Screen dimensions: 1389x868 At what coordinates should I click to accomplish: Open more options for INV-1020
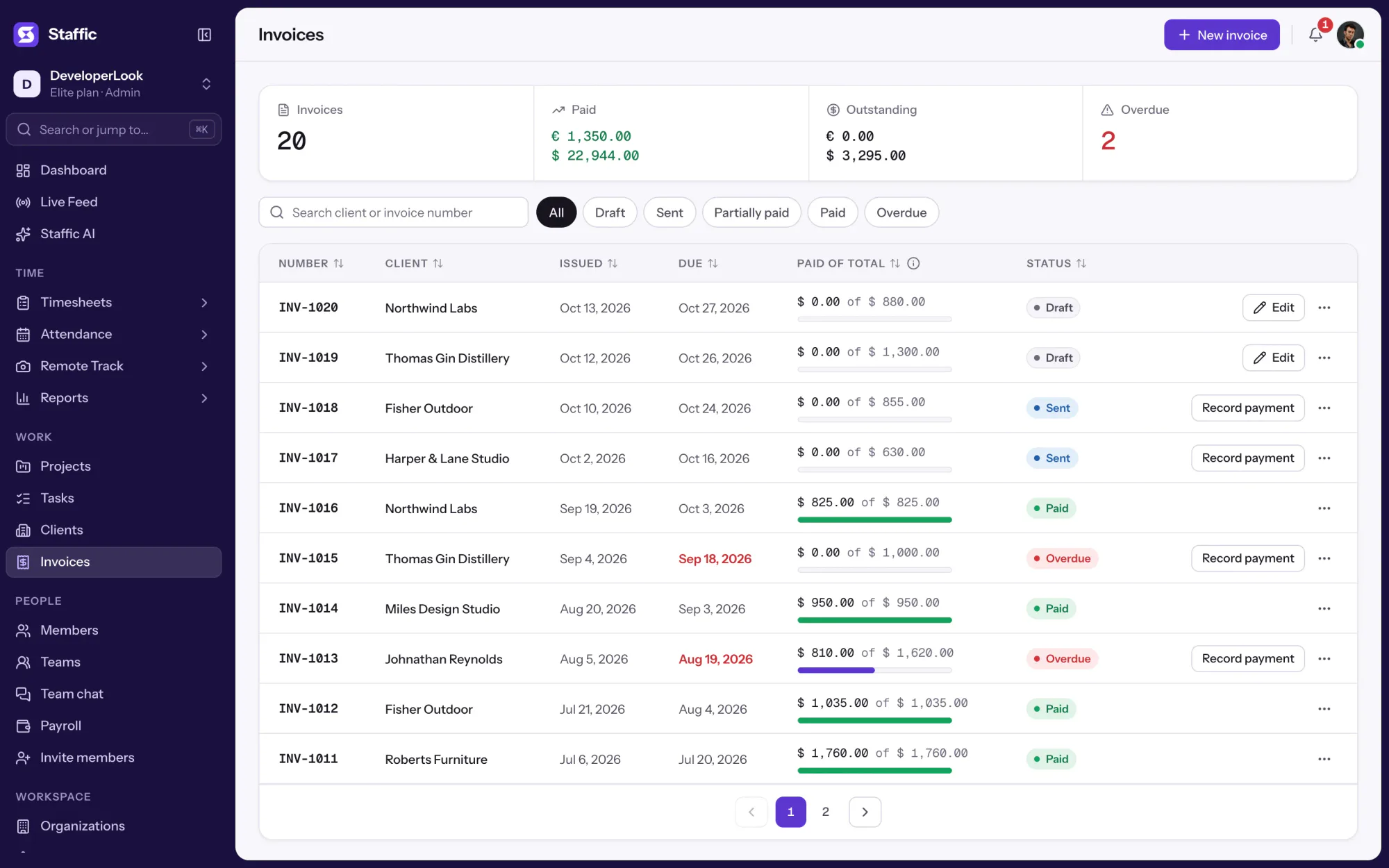pyautogui.click(x=1324, y=308)
